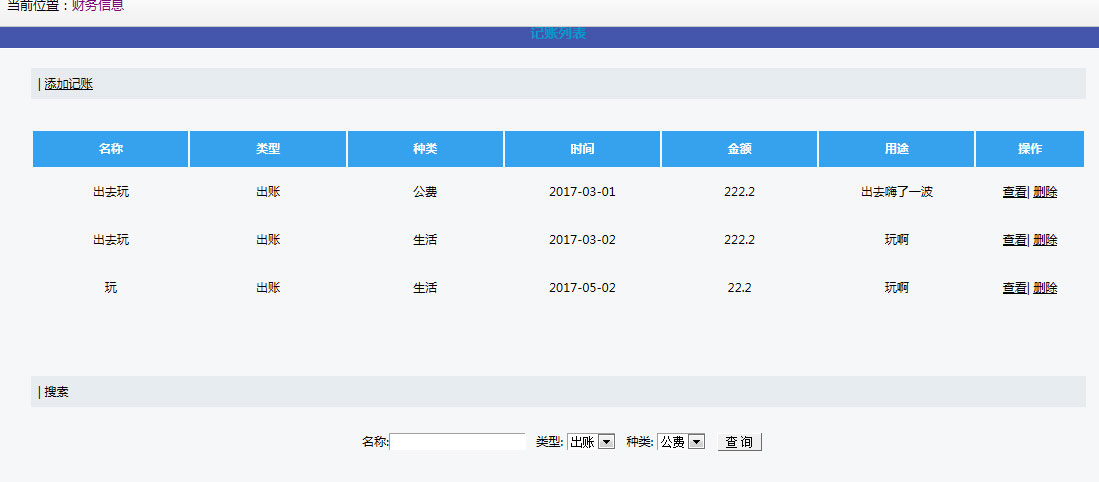View the 2017-03-02 生活 record
The image size is (1099, 482).
point(1014,240)
